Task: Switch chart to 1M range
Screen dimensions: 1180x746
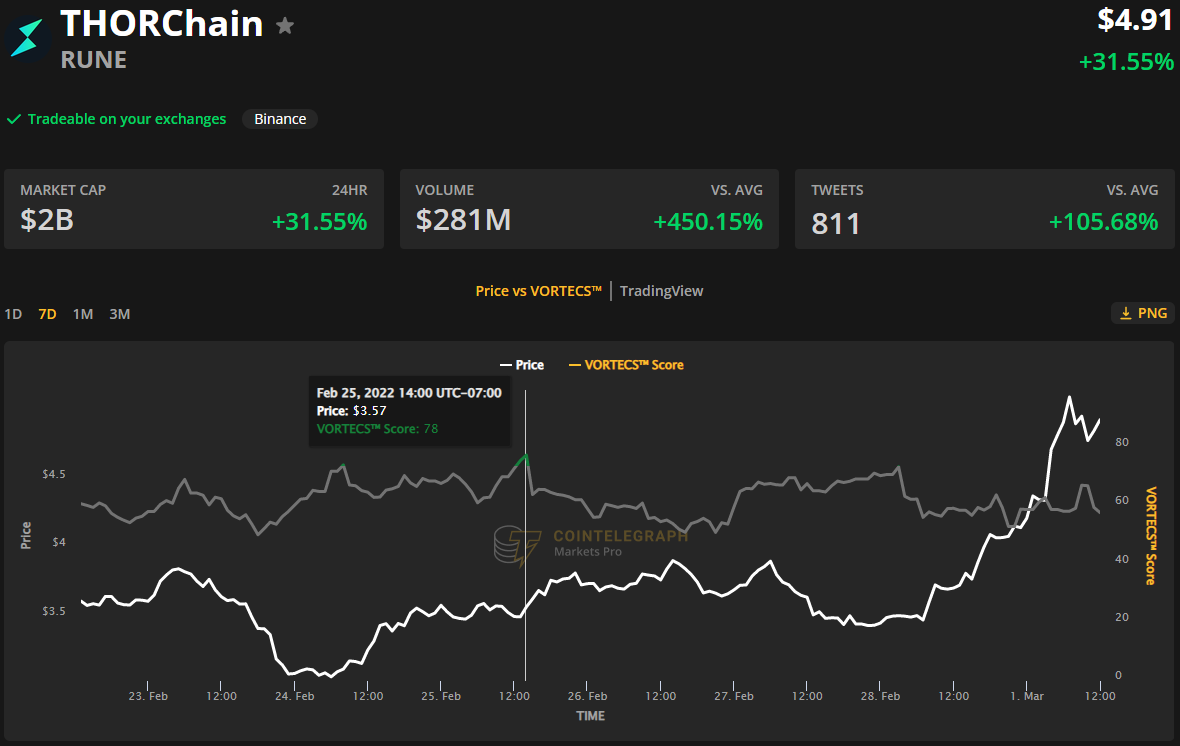Action: point(83,314)
